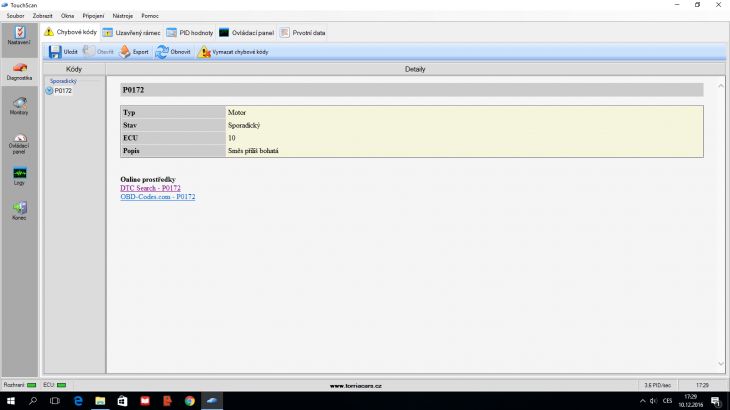This screenshot has width=730, height=410.
Task: Click Rozhraní status indicator
Action: 20,385
